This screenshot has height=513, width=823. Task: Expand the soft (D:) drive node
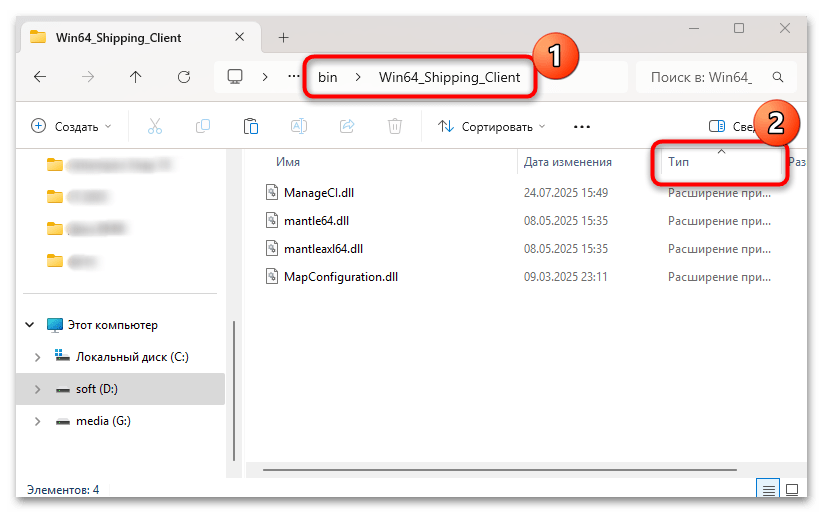click(37, 389)
